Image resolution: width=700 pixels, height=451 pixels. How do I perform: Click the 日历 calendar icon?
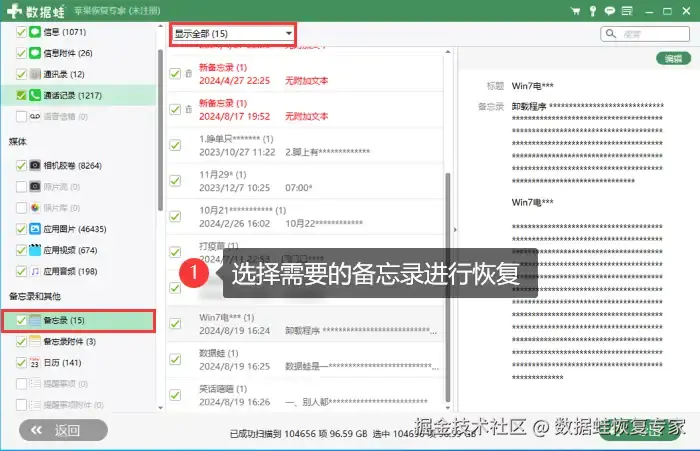click(x=35, y=362)
